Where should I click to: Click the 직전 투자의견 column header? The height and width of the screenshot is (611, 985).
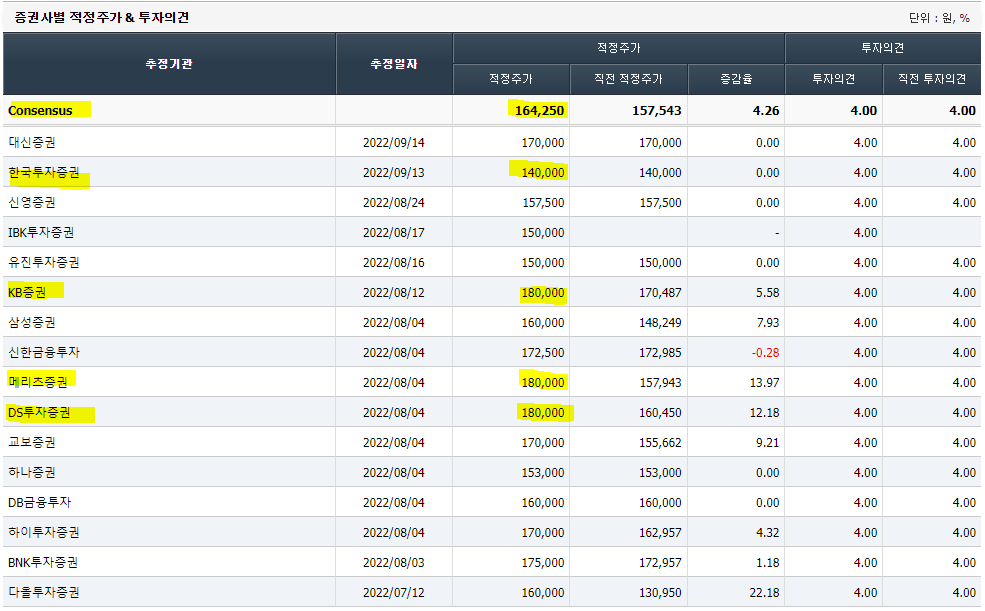932,79
